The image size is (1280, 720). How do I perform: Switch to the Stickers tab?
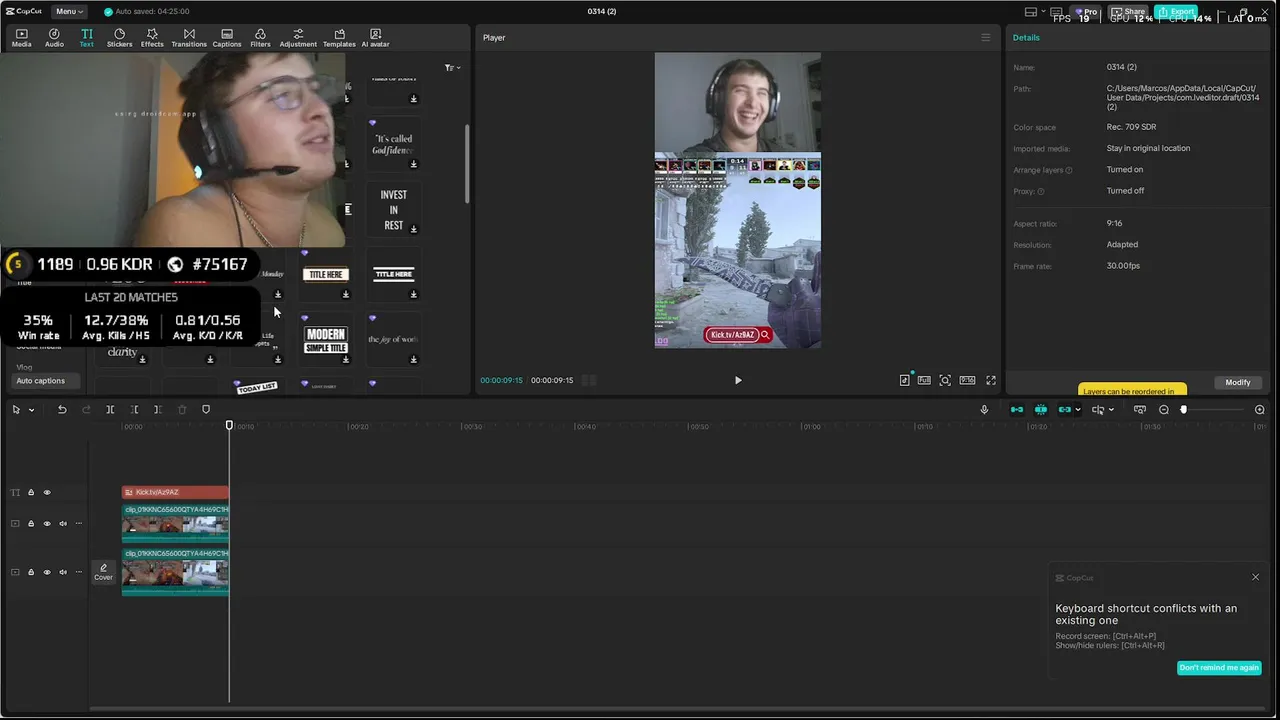(119, 38)
